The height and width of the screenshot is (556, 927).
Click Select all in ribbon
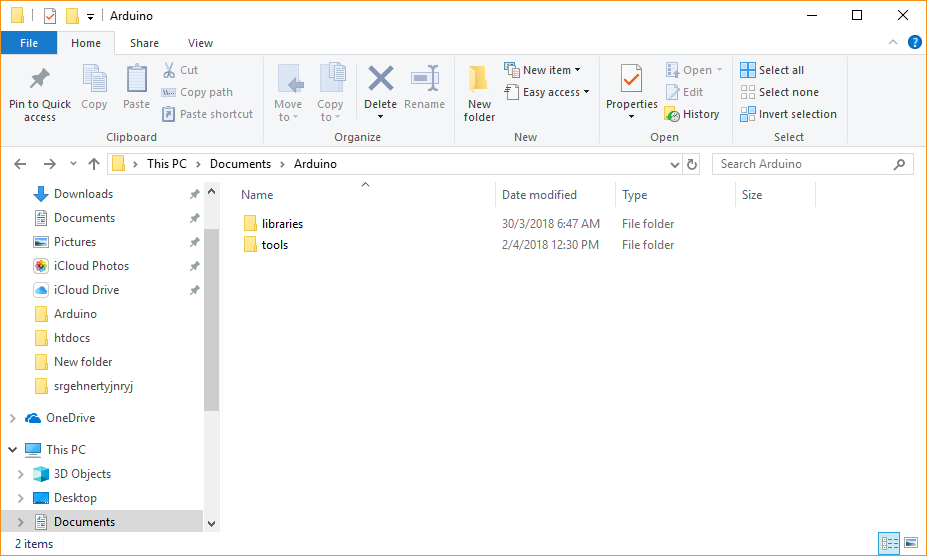(772, 70)
